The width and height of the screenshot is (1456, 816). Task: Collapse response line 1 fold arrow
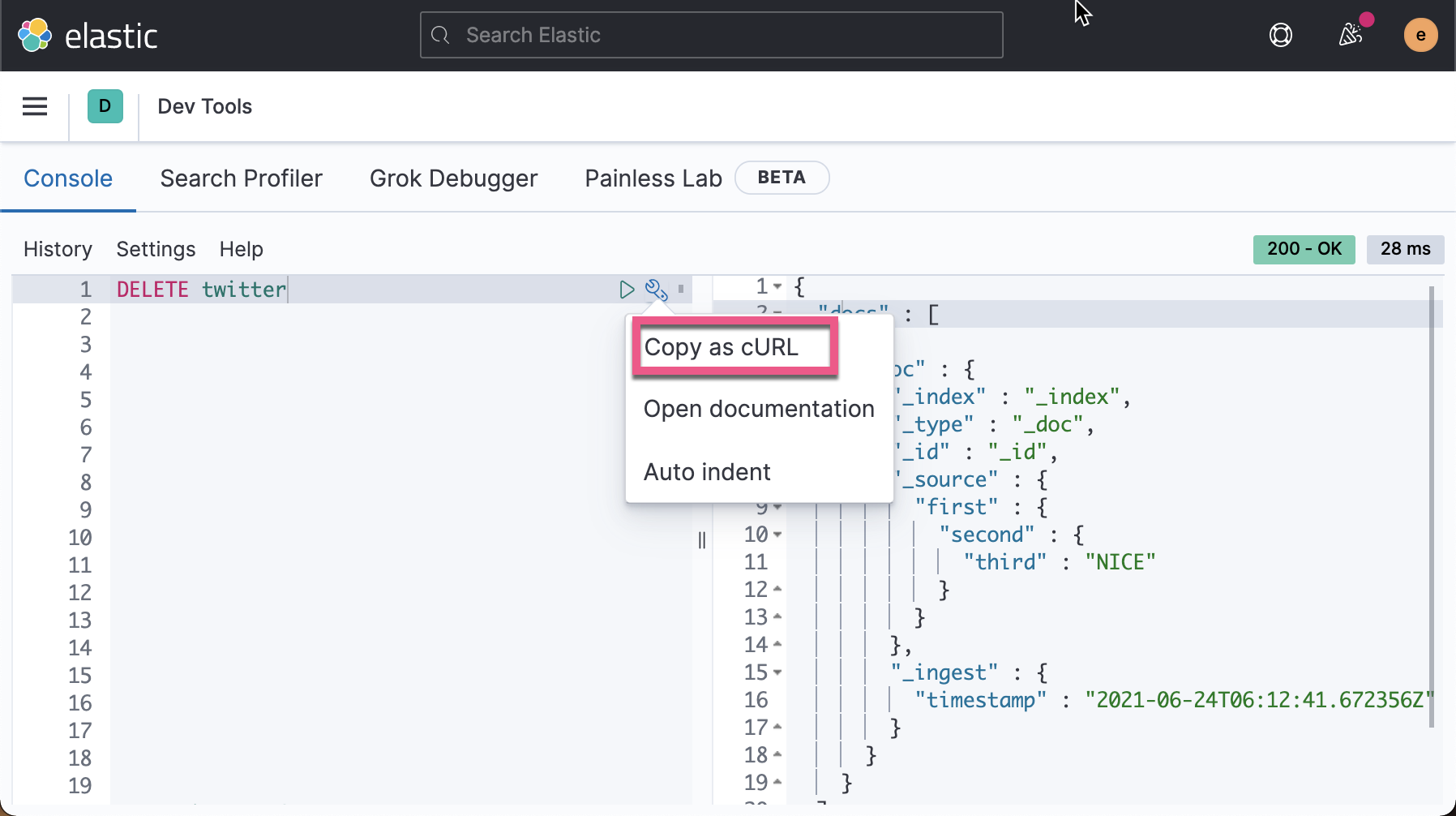[777, 286]
